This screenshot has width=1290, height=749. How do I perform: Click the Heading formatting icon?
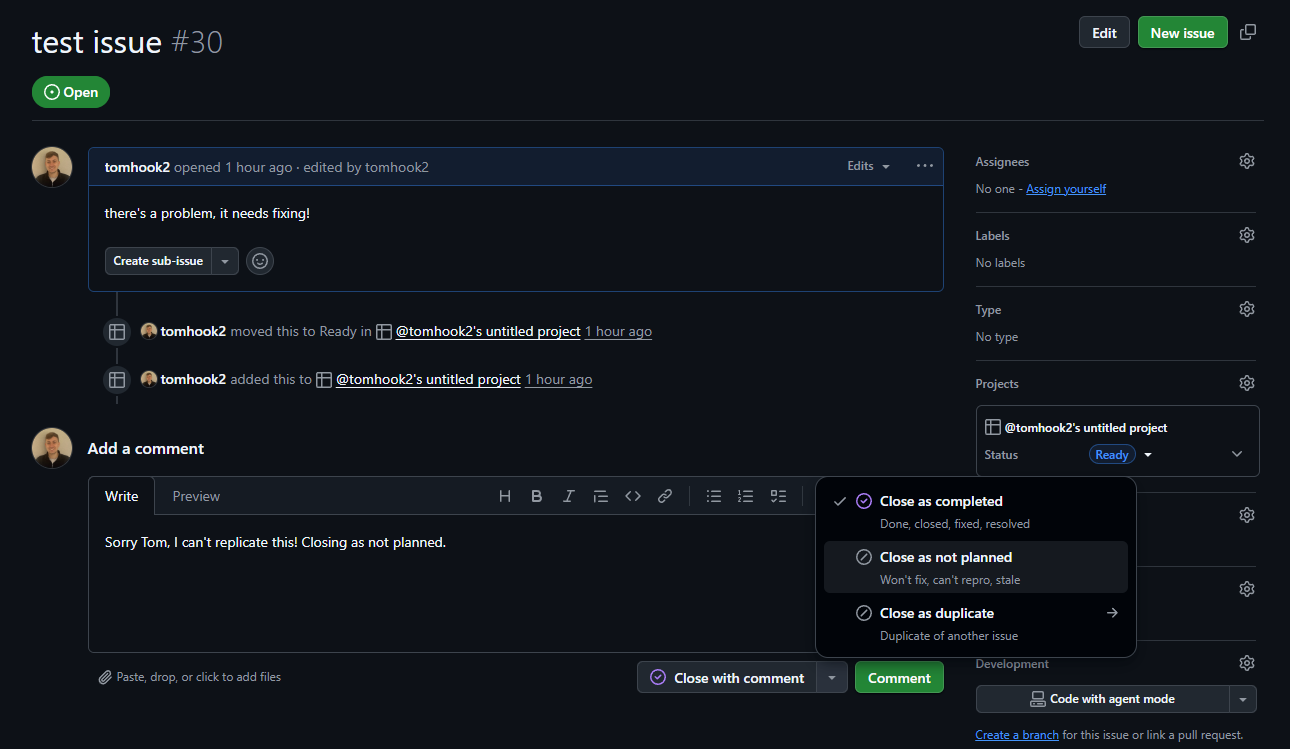tap(505, 496)
